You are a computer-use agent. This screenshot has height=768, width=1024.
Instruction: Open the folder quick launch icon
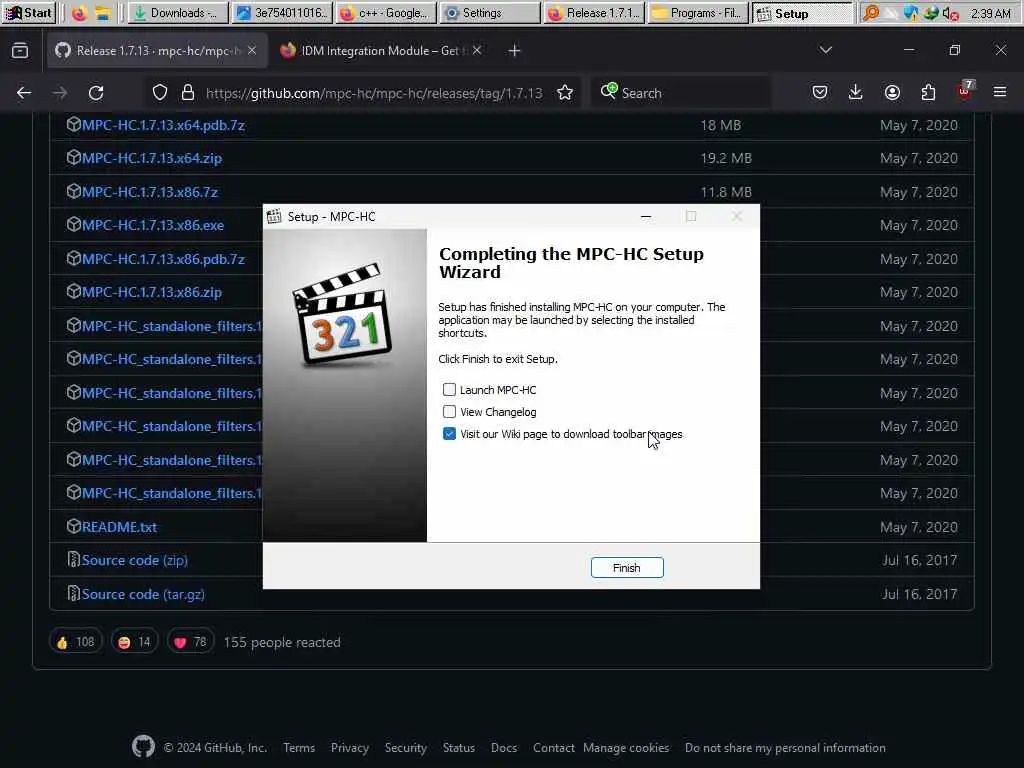[x=103, y=13]
